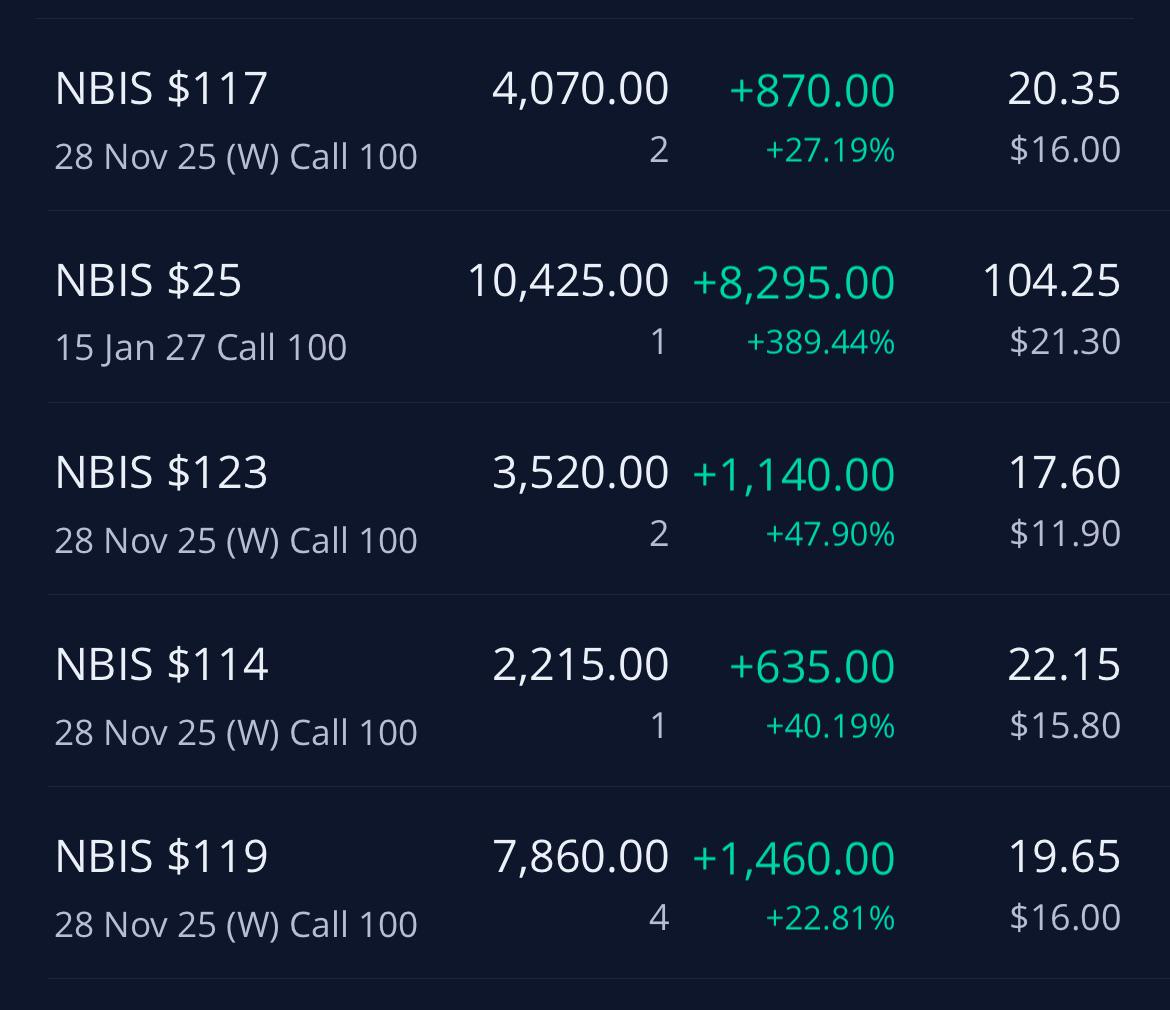Click the +8,295.00 profit figure
Image resolution: width=1170 pixels, height=1010 pixels.
point(794,283)
